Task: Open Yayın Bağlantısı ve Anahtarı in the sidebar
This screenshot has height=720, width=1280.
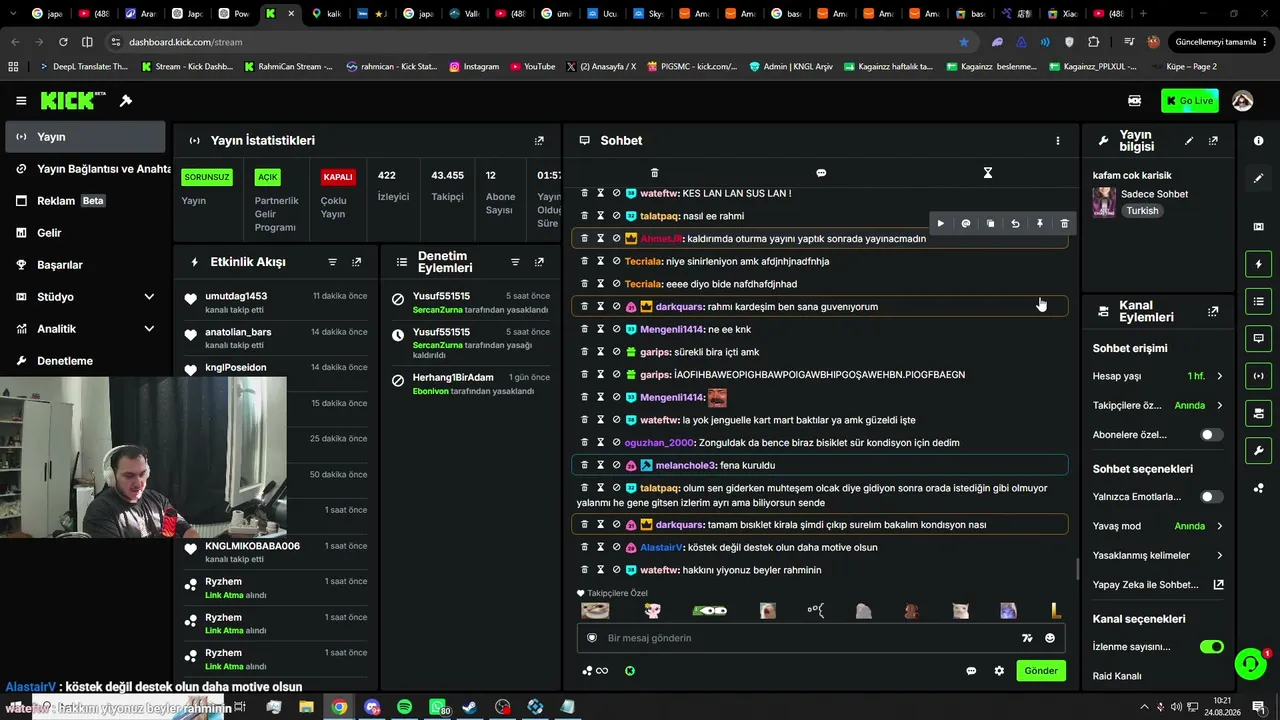Action: [x=85, y=169]
